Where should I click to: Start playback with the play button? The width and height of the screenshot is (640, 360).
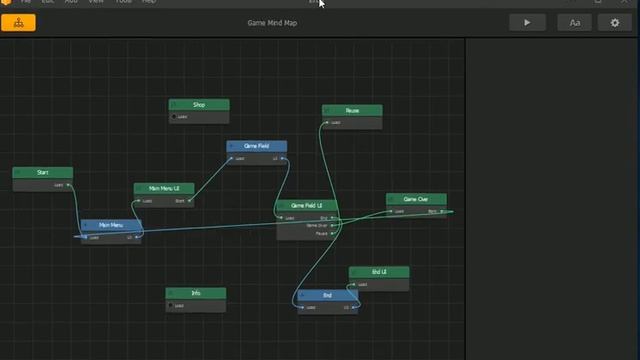[527, 23]
